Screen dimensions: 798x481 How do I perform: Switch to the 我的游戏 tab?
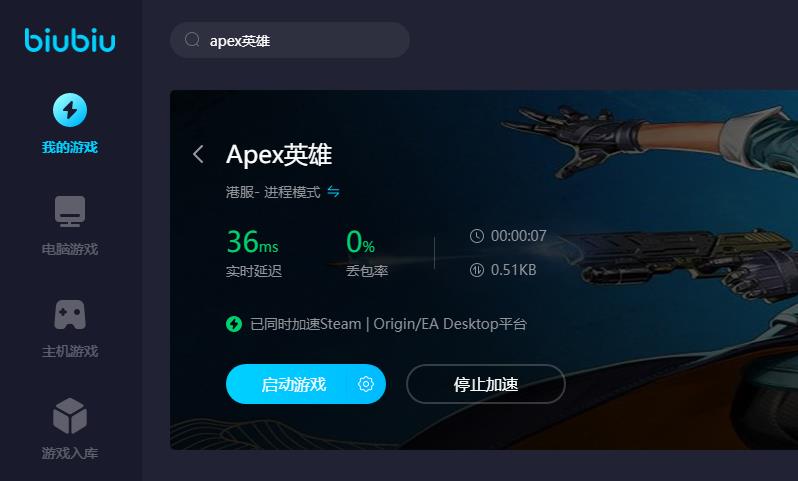pos(70,147)
